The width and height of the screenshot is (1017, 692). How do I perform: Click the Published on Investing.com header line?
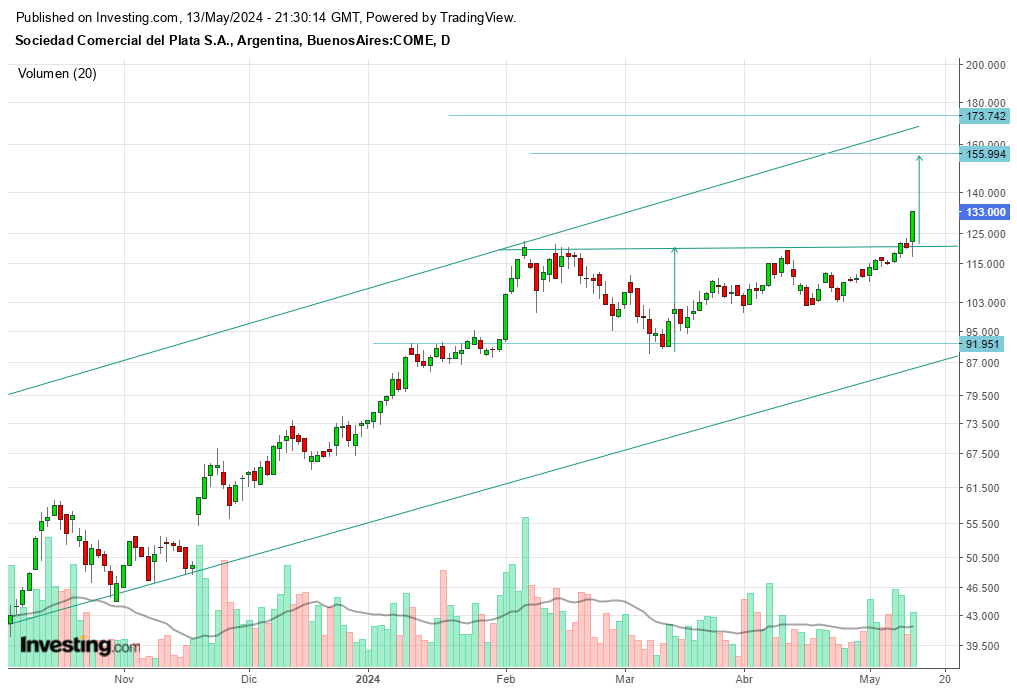pyautogui.click(x=266, y=18)
